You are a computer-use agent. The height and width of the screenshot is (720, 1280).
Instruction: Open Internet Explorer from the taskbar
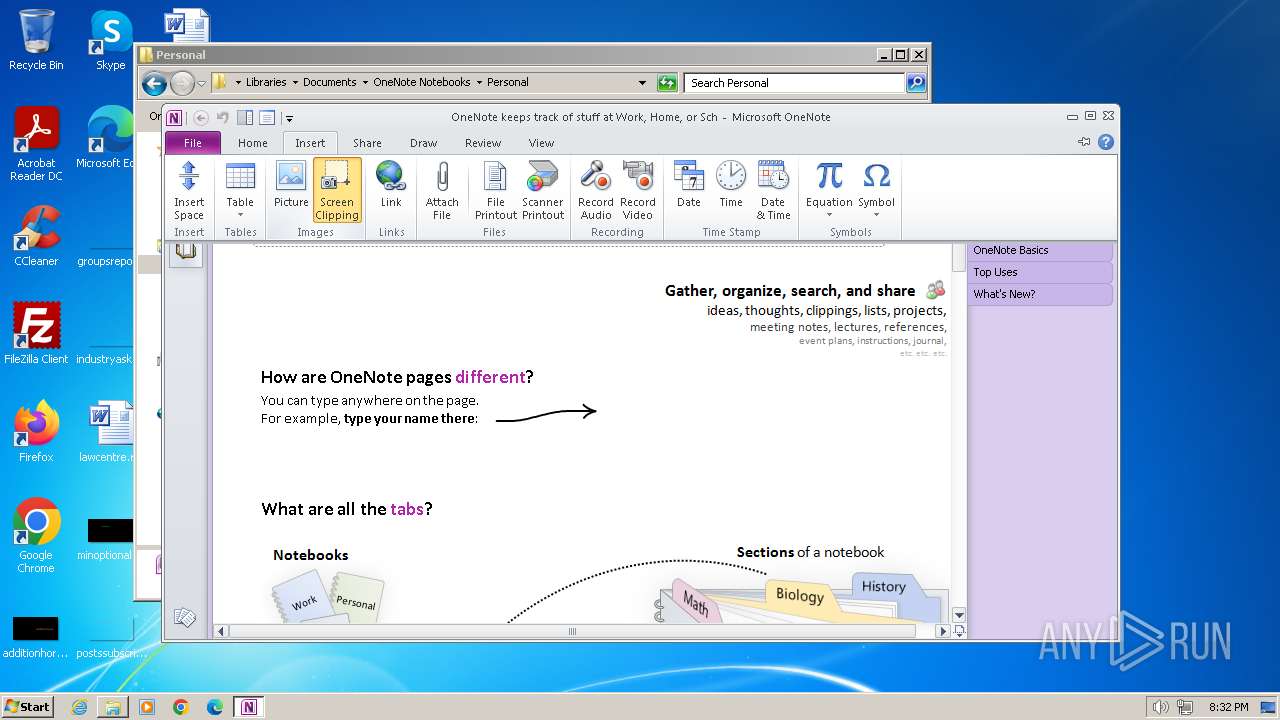click(79, 707)
